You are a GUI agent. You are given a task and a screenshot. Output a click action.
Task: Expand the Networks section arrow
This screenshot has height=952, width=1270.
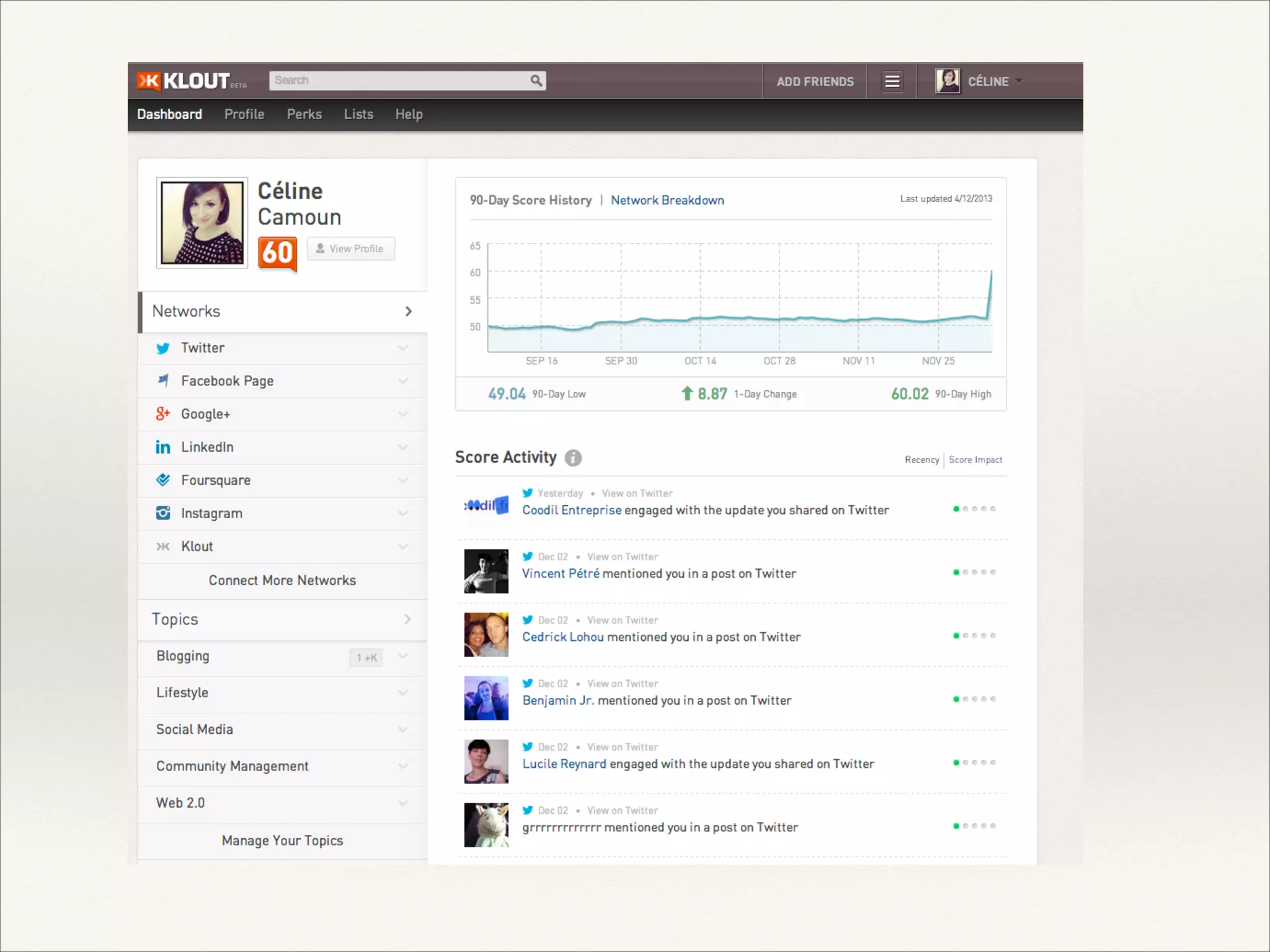[408, 312]
